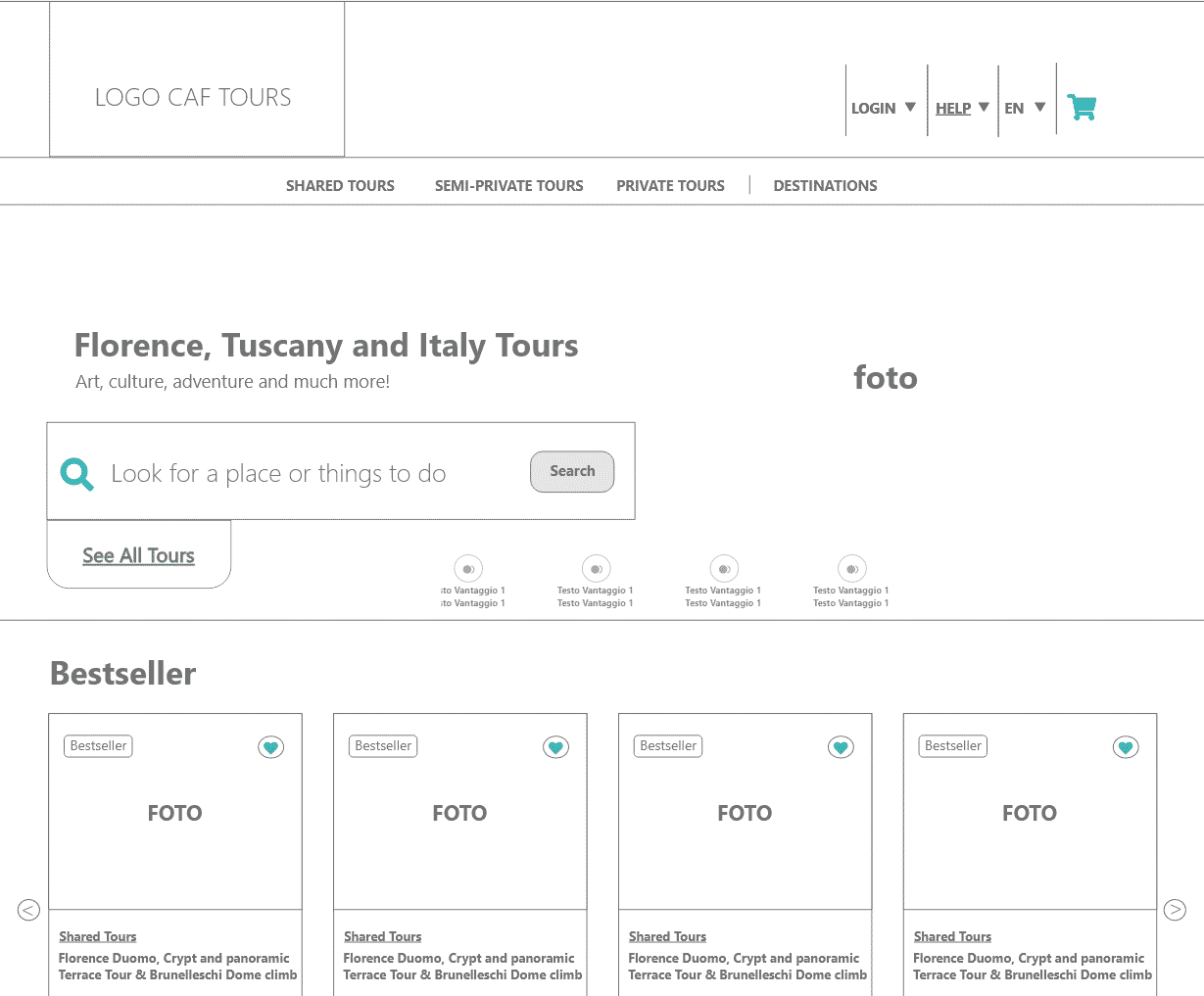Select Destinations in navigation bar
Screen dimensions: 1204x996
(x=825, y=185)
